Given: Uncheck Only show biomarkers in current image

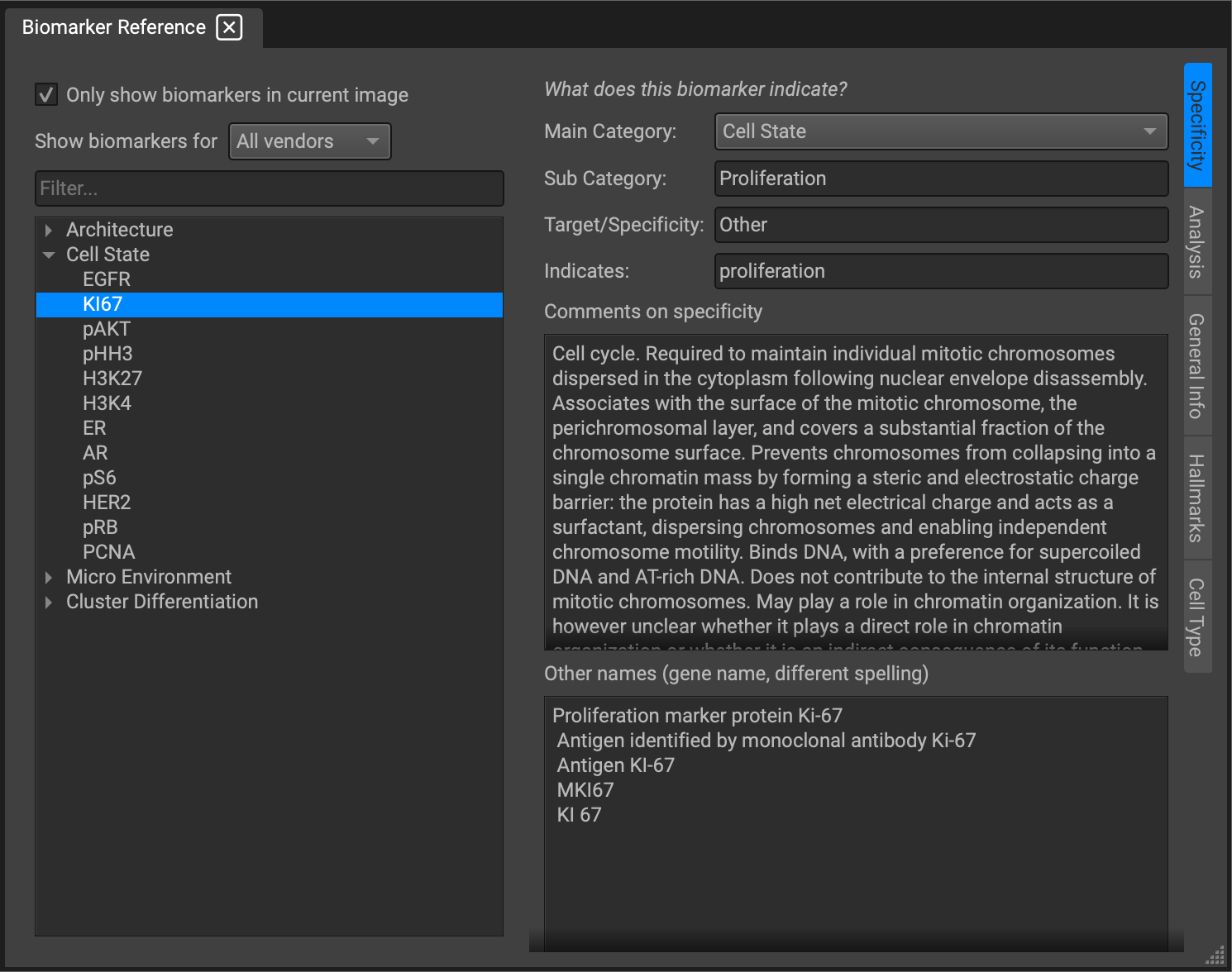Looking at the screenshot, I should [46, 95].
